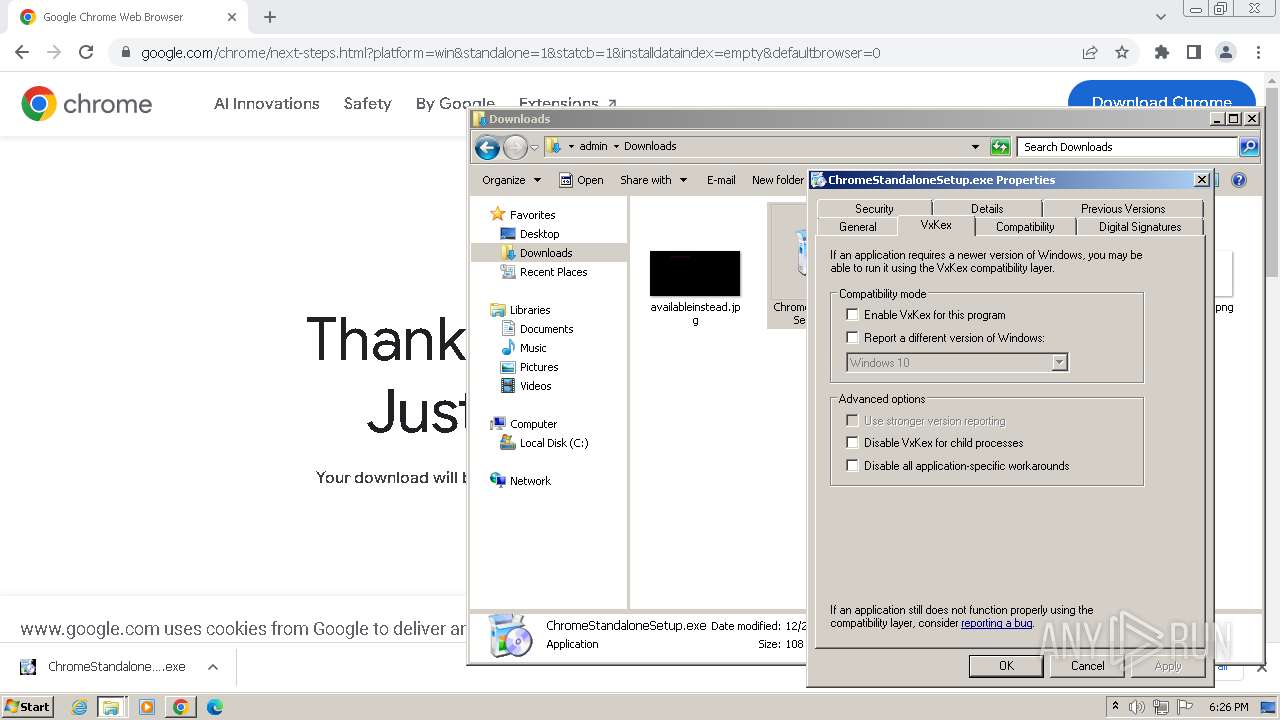Open Microsoft Edge from the taskbar
This screenshot has width=1280, height=720.
click(214, 707)
